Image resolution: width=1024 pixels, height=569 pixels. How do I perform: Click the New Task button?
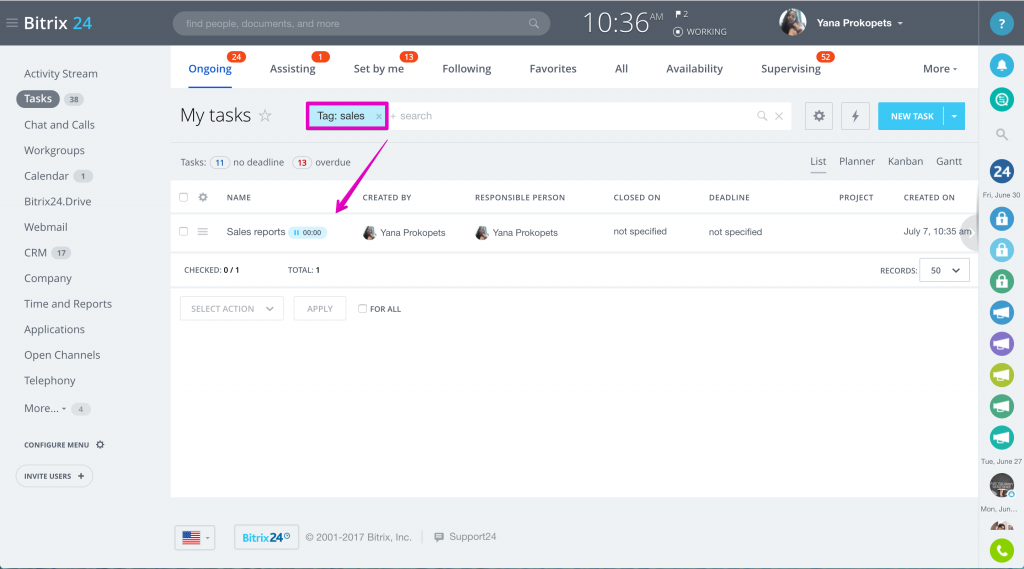[912, 116]
